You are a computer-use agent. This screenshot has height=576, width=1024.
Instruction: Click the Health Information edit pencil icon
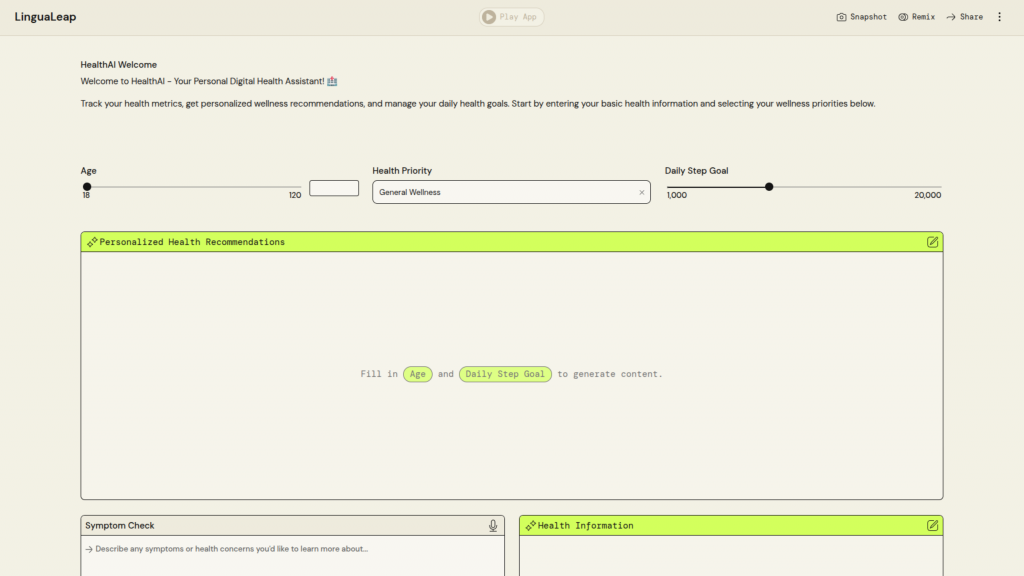click(932, 526)
